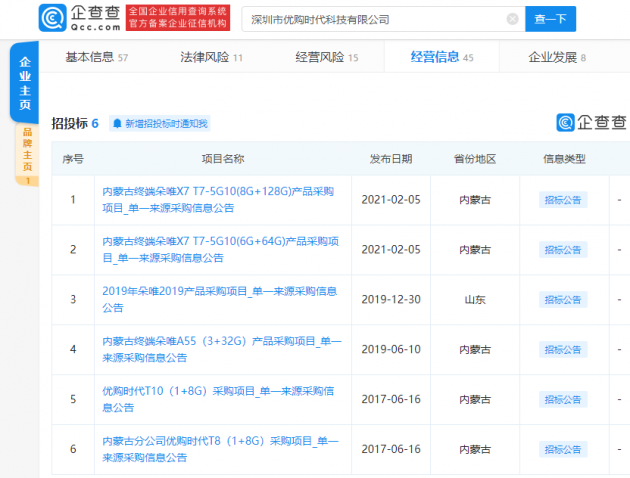The image size is (630, 478).
Task: Click the 省份地区 column header
Action: [475, 159]
